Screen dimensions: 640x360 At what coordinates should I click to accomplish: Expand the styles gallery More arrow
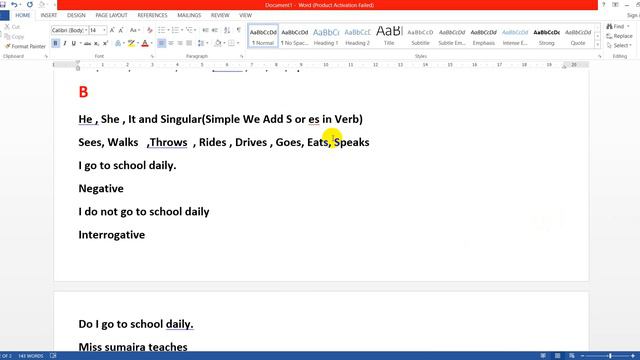(x=598, y=45)
